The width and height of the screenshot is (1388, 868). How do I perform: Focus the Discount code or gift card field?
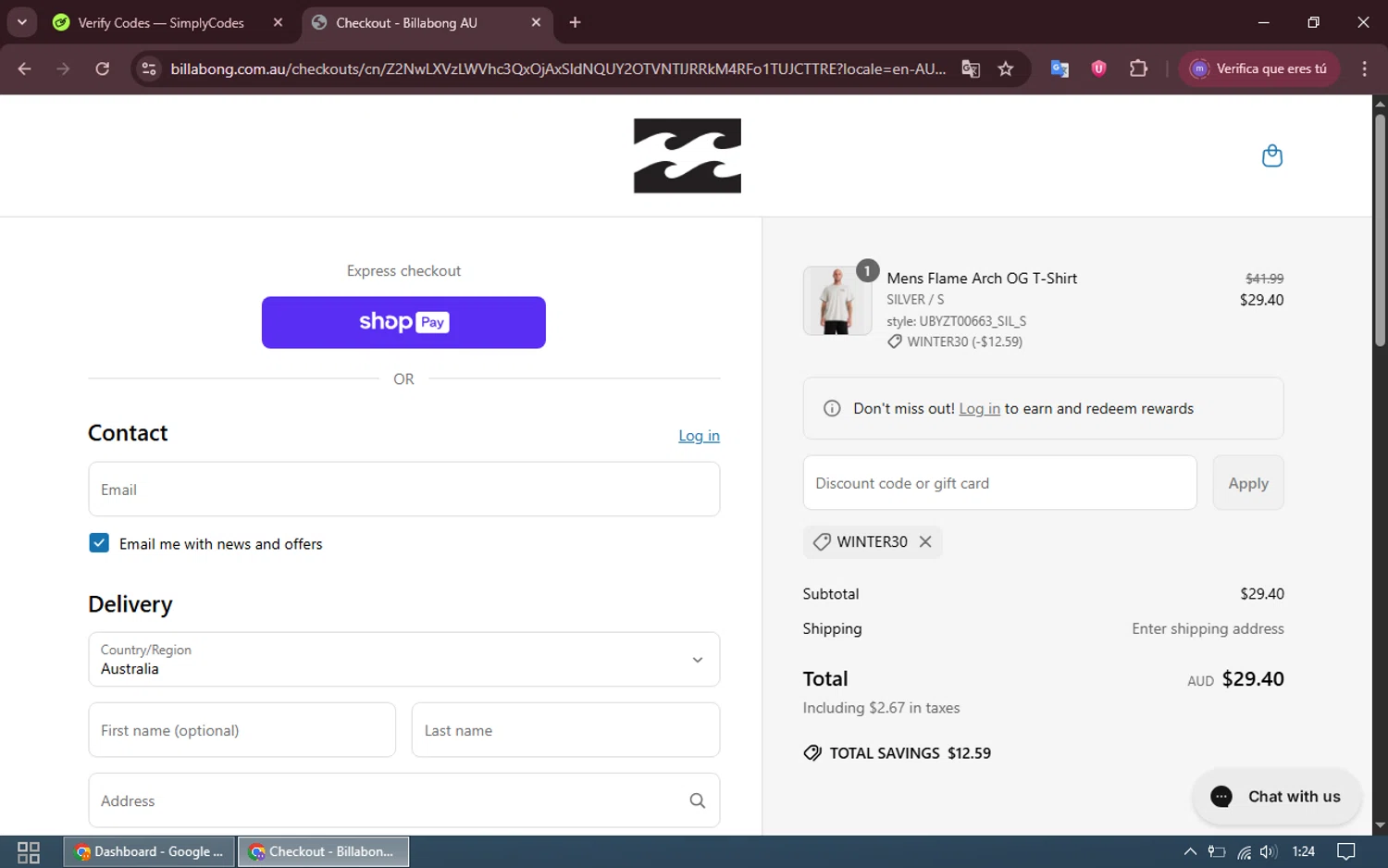pyautogui.click(x=999, y=483)
